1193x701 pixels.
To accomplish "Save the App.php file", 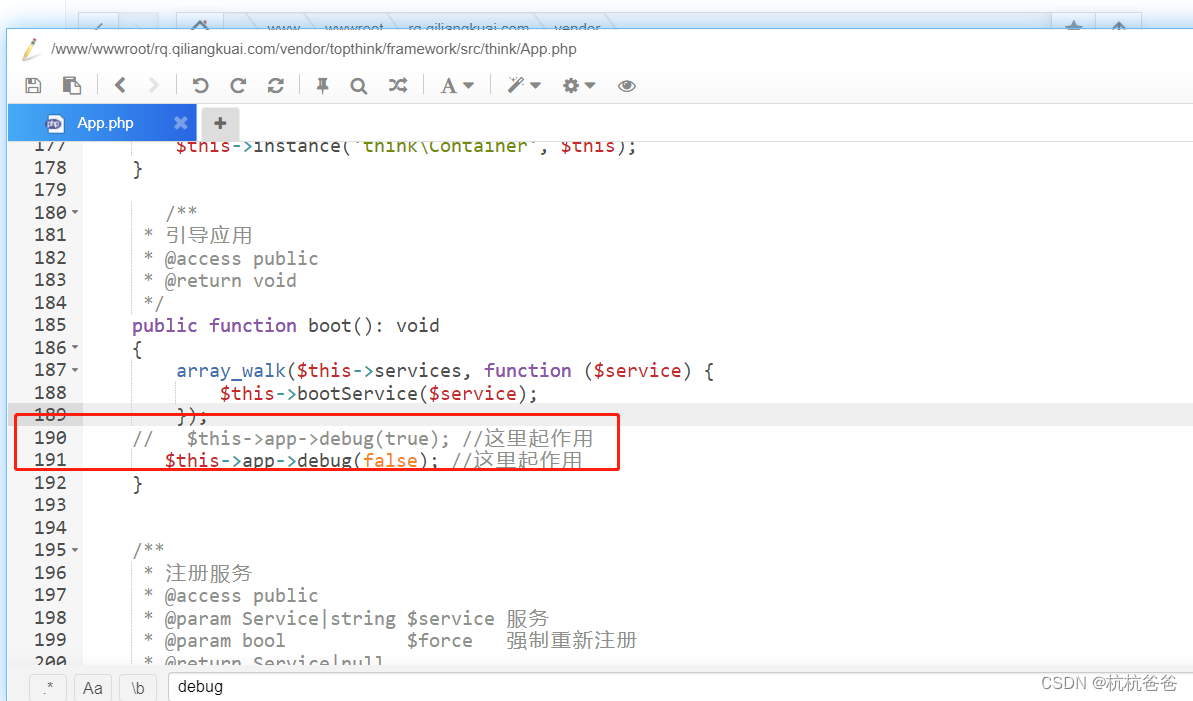I will (33, 85).
